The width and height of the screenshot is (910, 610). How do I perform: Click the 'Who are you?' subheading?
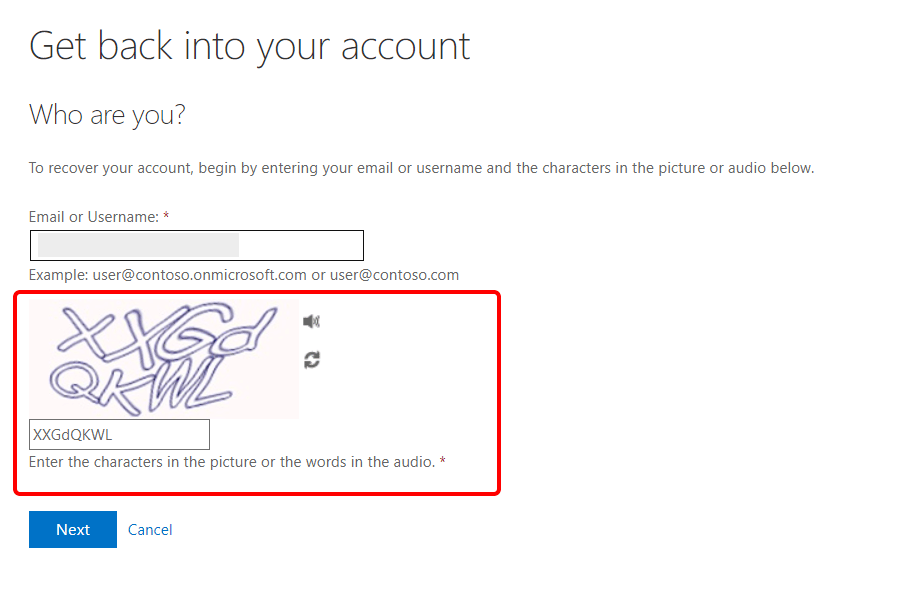[107, 115]
